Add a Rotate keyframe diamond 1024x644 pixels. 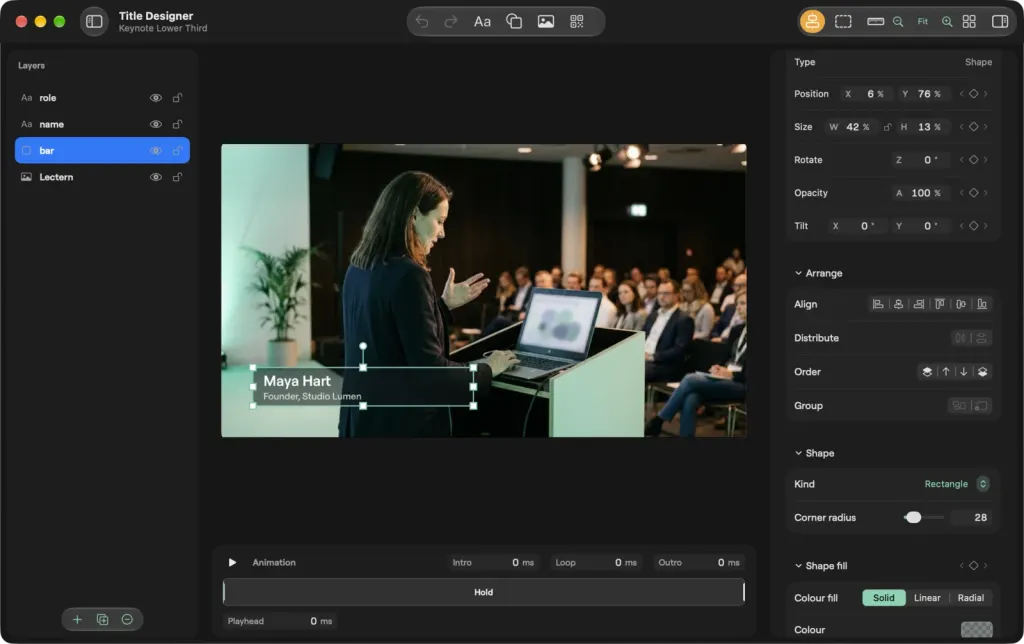(x=973, y=159)
